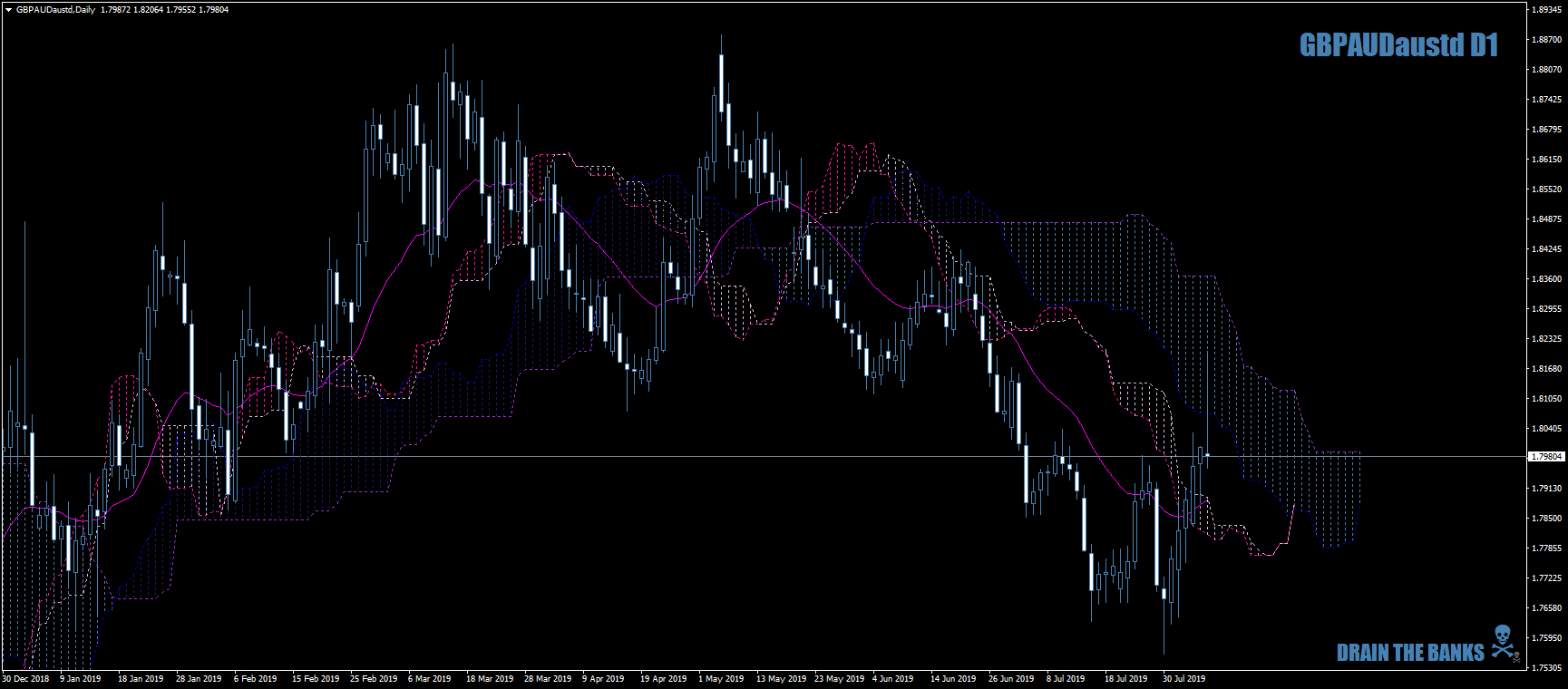Click the 4 Jun 2019 date on the time axis
The width and height of the screenshot is (1568, 689).
894,679
